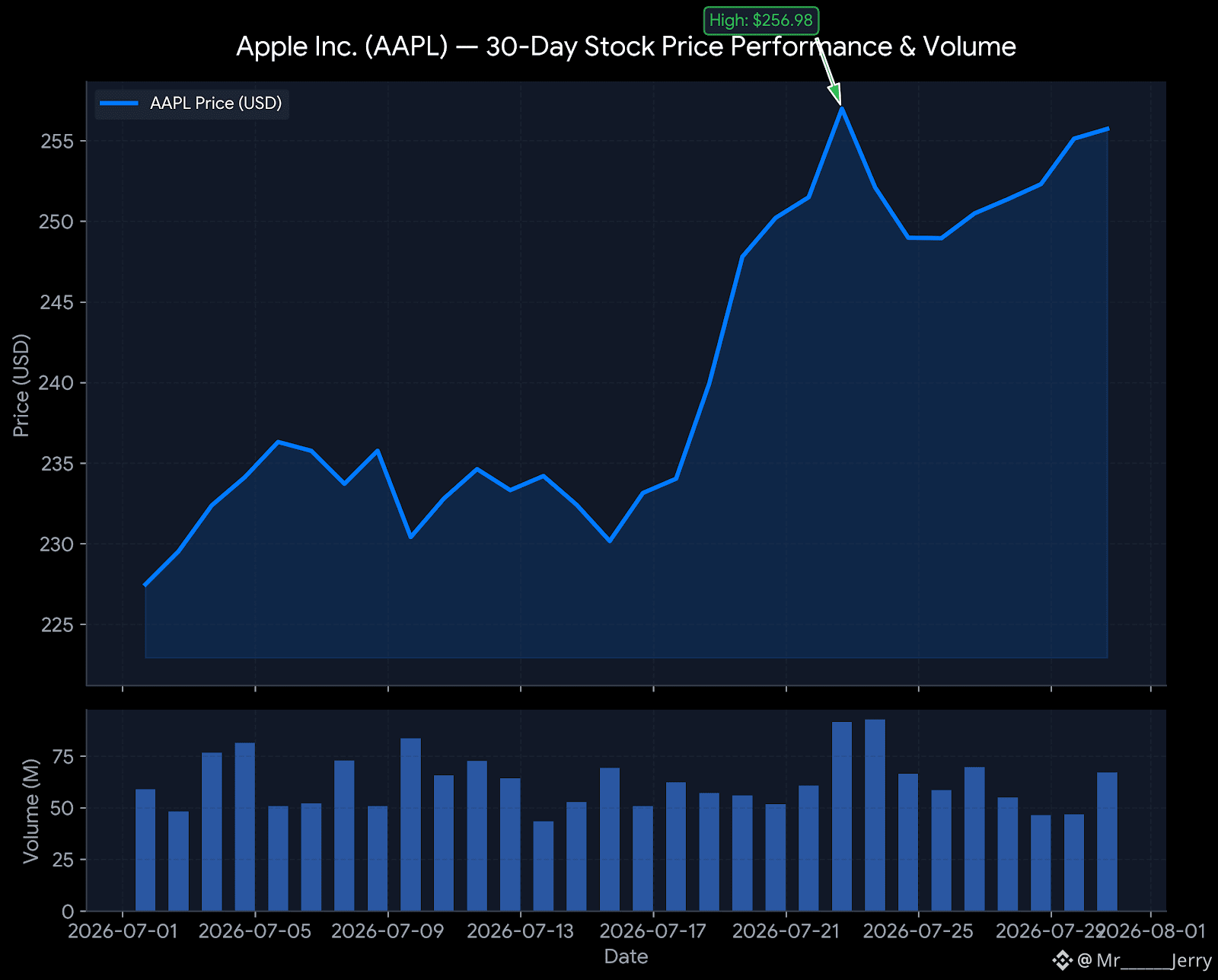Screen dimensions: 1218x980
Task: Select the 250 tick on the price axis
Action: pyautogui.click(x=57, y=222)
